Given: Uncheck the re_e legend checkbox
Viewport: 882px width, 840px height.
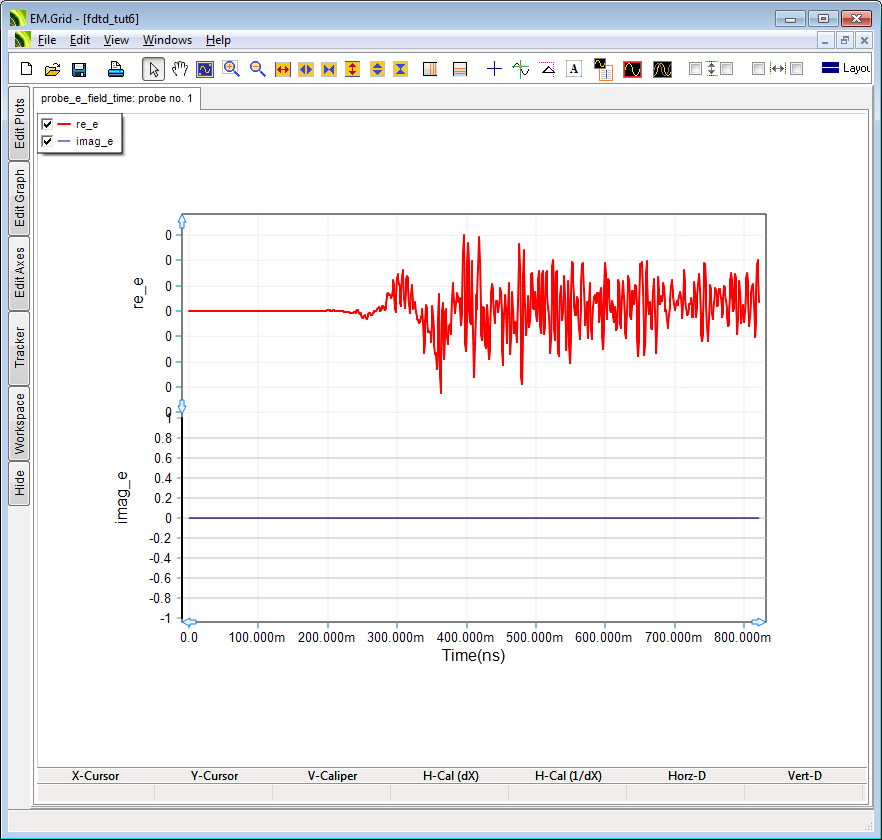Looking at the screenshot, I should [x=47, y=124].
